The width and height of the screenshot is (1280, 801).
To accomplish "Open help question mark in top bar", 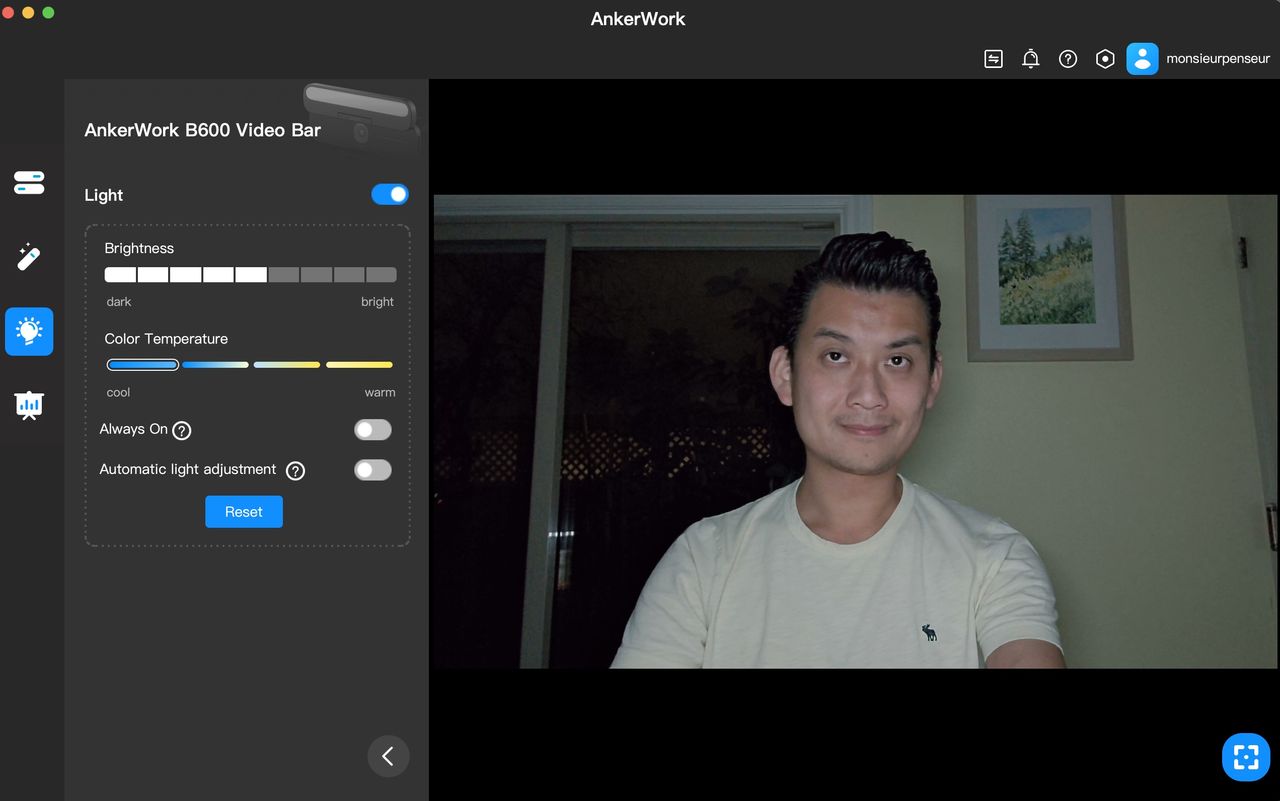I will pyautogui.click(x=1068, y=59).
